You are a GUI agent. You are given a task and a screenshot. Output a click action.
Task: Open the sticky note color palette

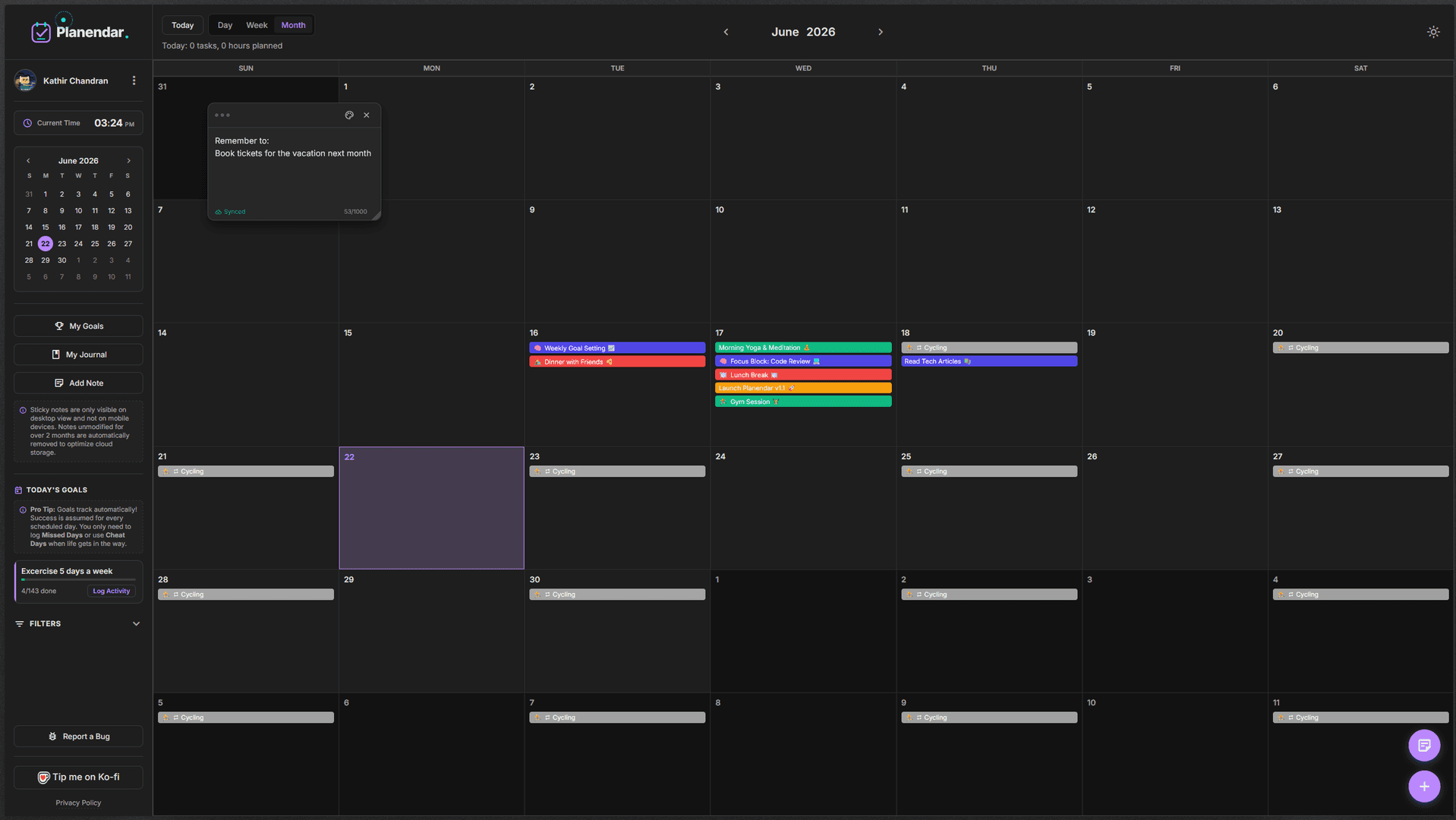[349, 115]
